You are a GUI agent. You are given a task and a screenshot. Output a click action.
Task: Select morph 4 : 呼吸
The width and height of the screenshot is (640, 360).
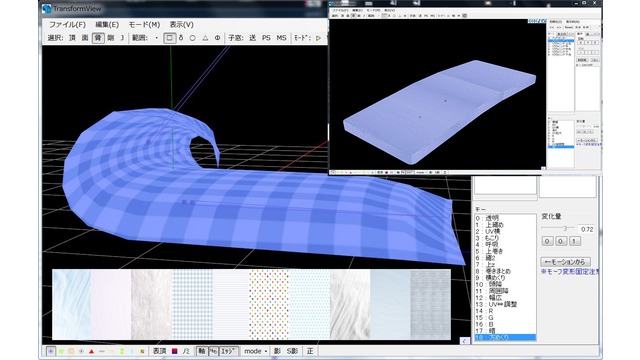(x=505, y=244)
